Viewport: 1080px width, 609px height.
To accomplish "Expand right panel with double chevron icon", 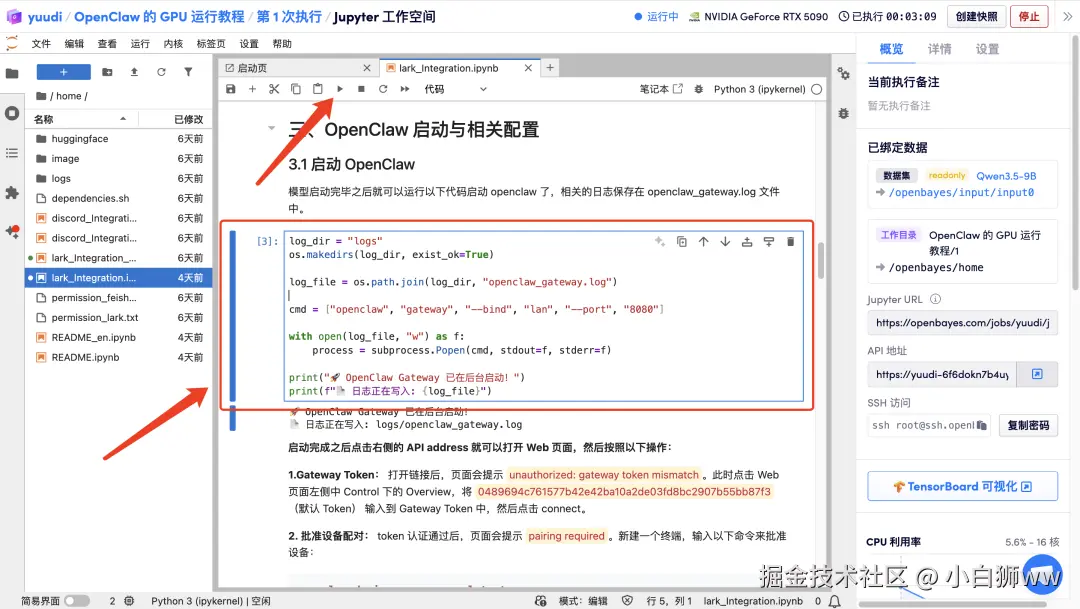I will pos(1067,17).
